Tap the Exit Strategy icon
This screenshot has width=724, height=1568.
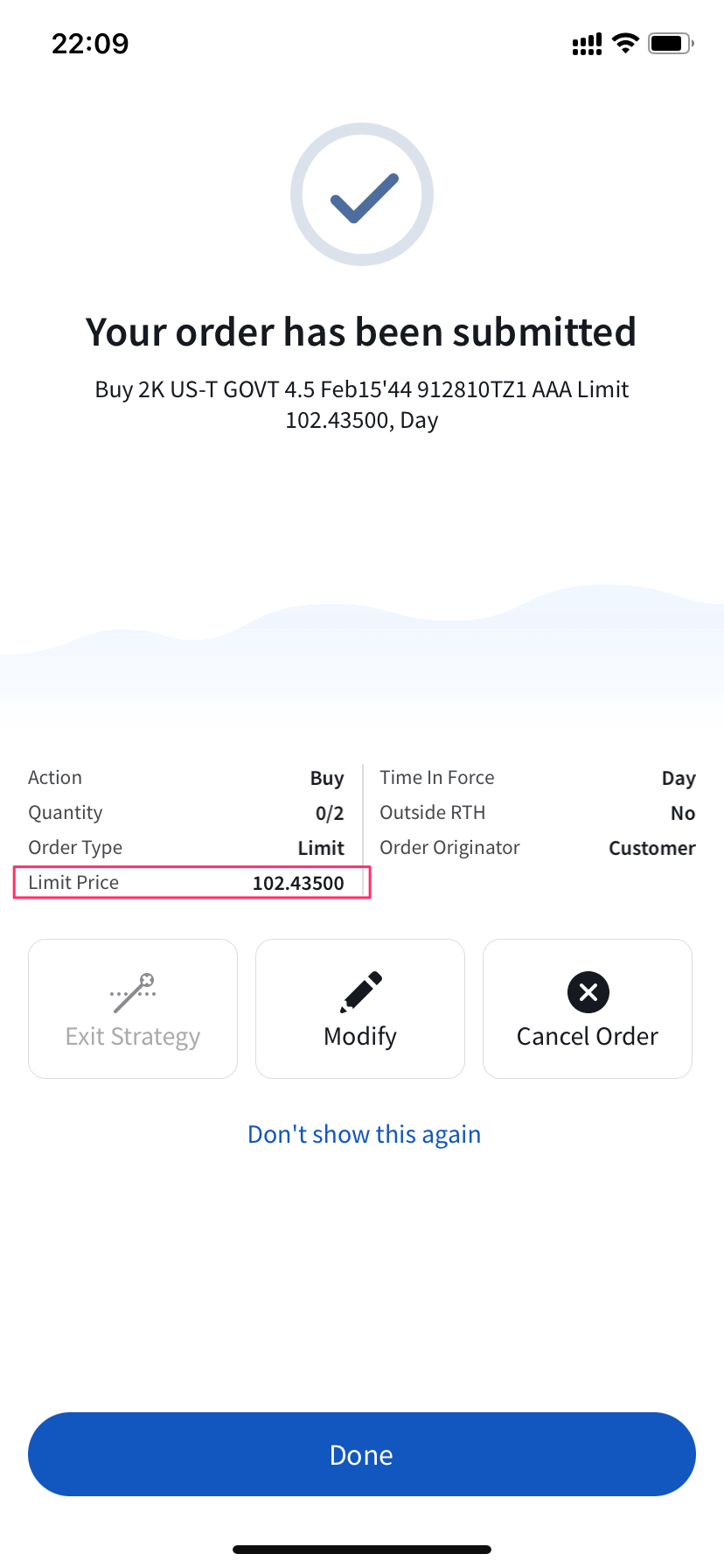point(133,991)
